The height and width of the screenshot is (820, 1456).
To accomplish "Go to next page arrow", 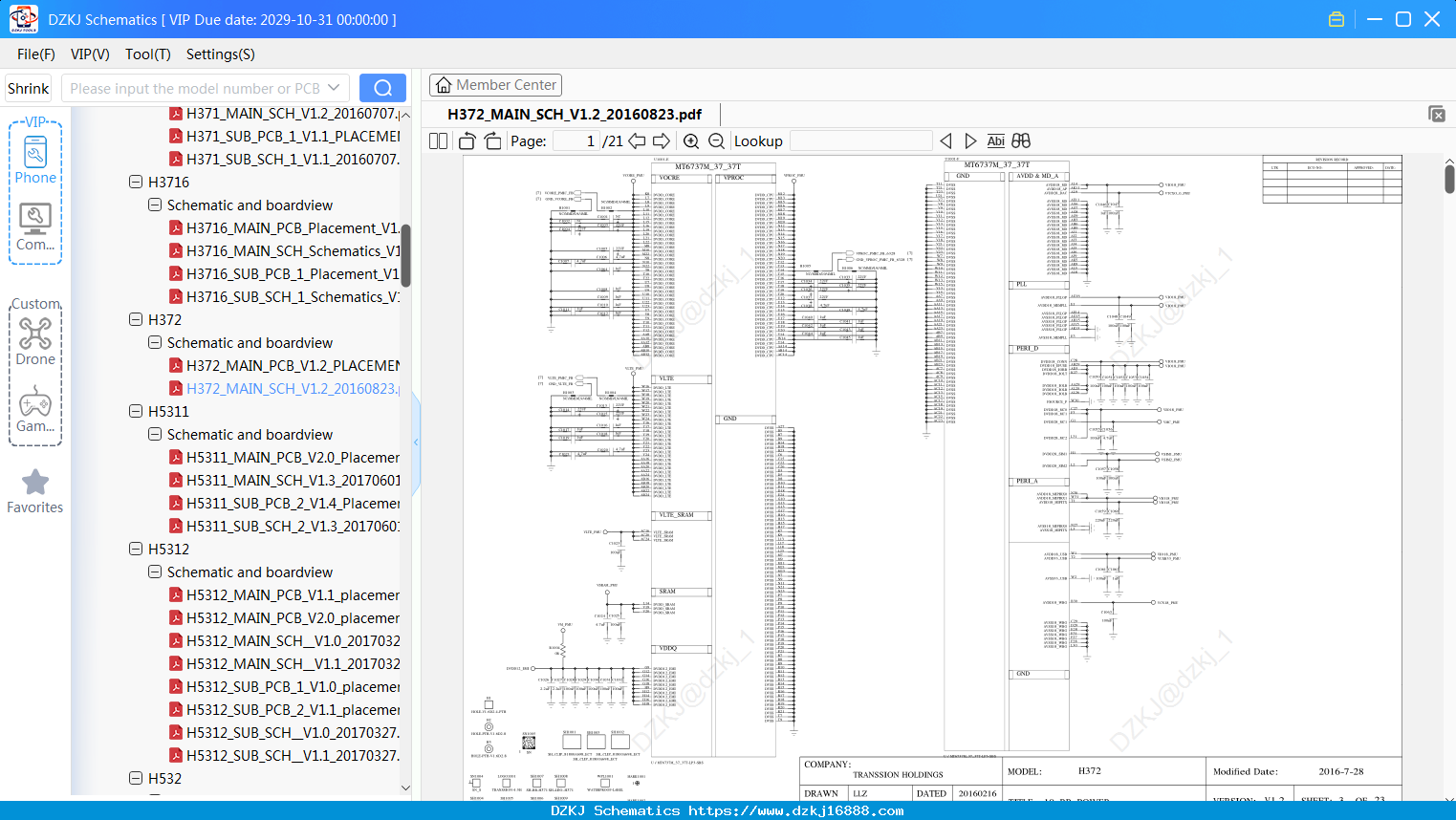I will (662, 140).
